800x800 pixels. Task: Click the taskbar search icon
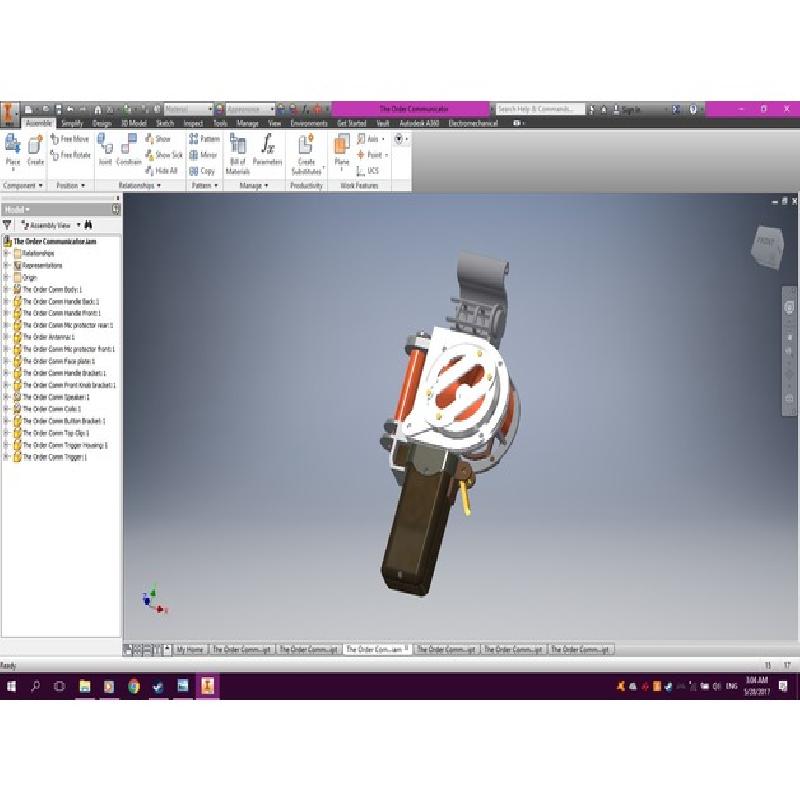coord(35,686)
